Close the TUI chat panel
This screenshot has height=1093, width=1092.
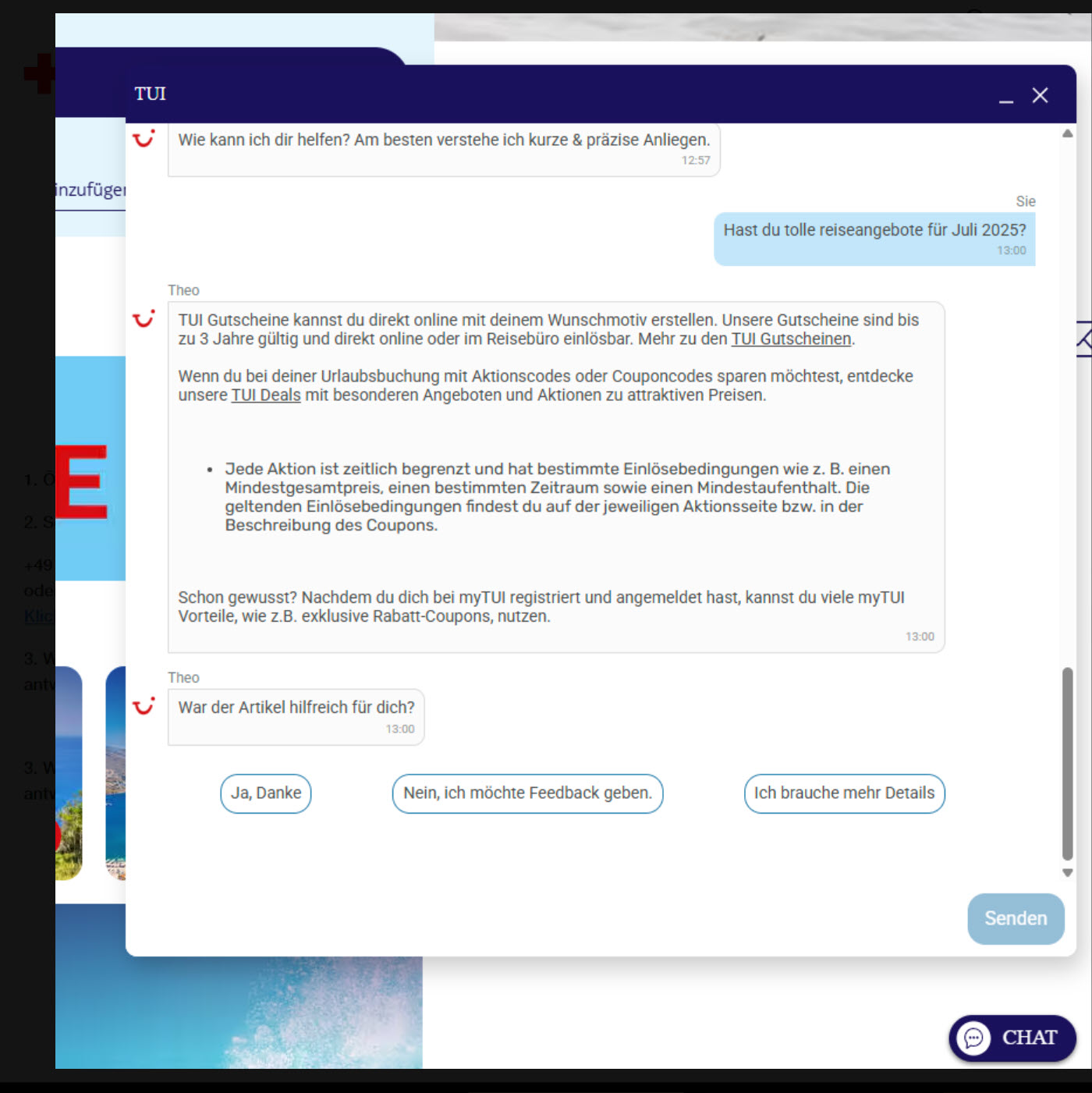[1040, 95]
